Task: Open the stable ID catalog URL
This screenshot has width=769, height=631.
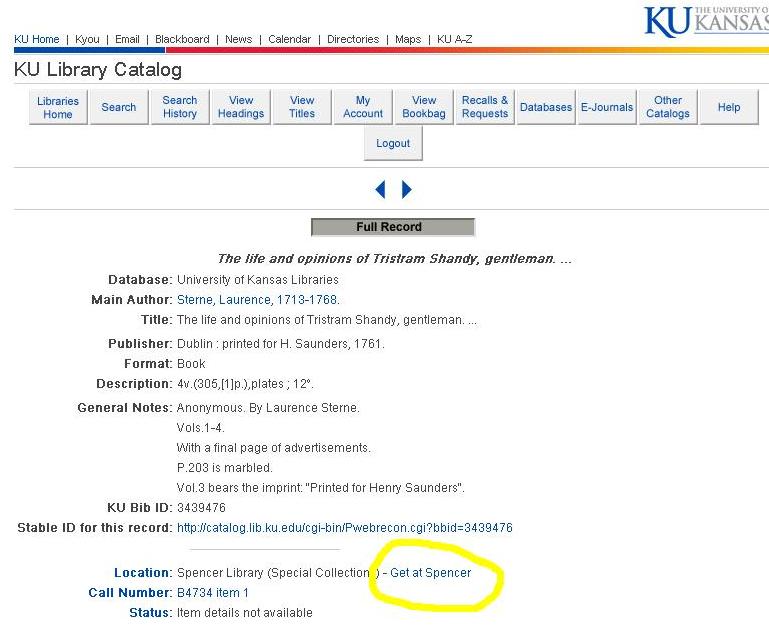Action: 344,528
